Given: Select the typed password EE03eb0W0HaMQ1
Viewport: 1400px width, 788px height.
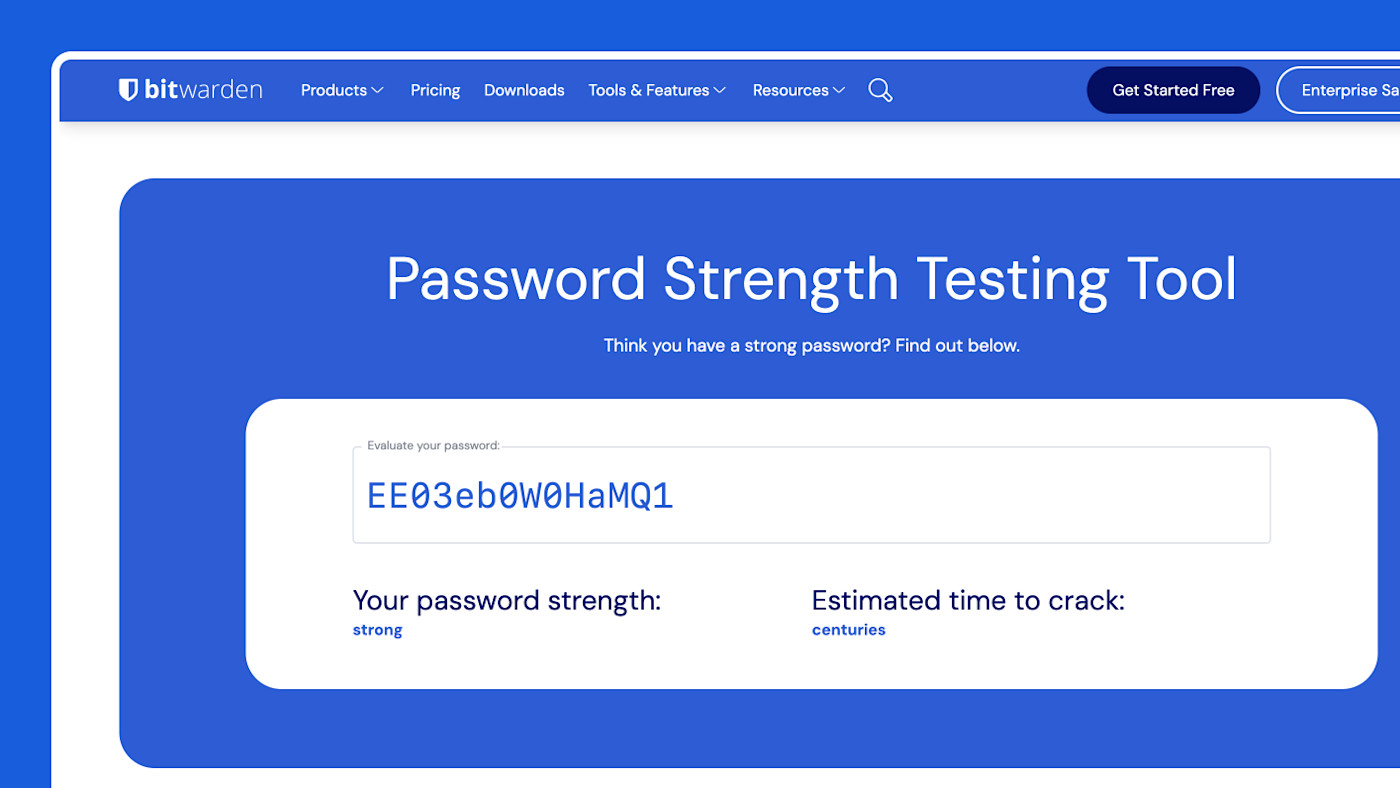Looking at the screenshot, I should point(520,494).
